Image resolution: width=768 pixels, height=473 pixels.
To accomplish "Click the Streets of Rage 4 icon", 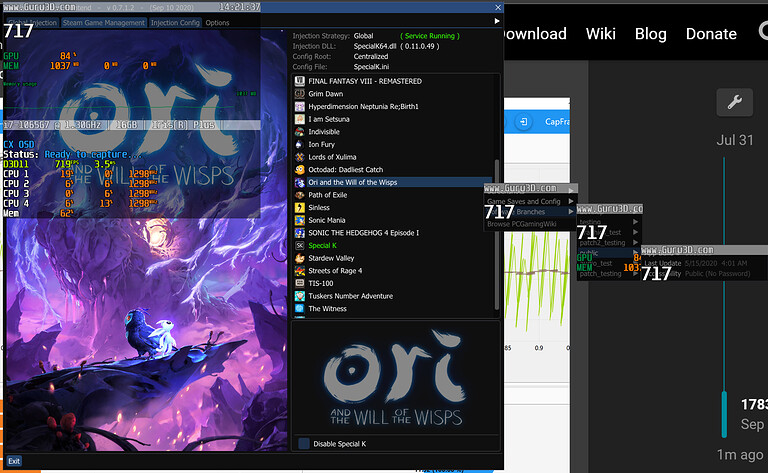I will [x=300, y=271].
